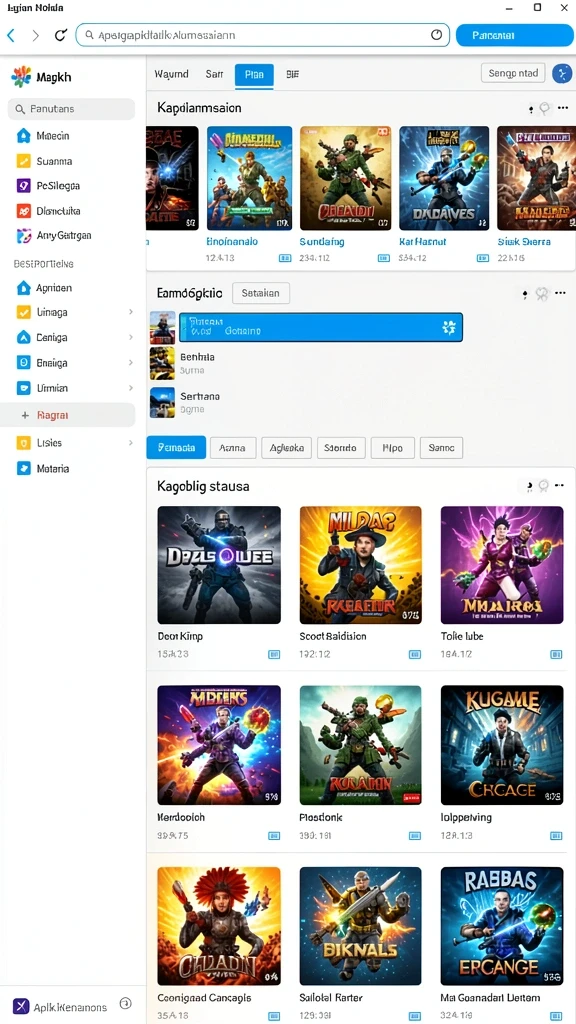576x1024 pixels.
Task: Open more options for Eamdógktic section
Action: click(x=560, y=293)
